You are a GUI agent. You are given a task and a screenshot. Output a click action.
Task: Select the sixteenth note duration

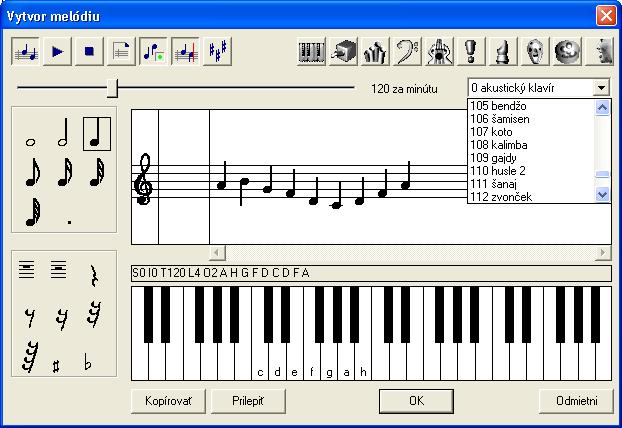click(x=65, y=172)
